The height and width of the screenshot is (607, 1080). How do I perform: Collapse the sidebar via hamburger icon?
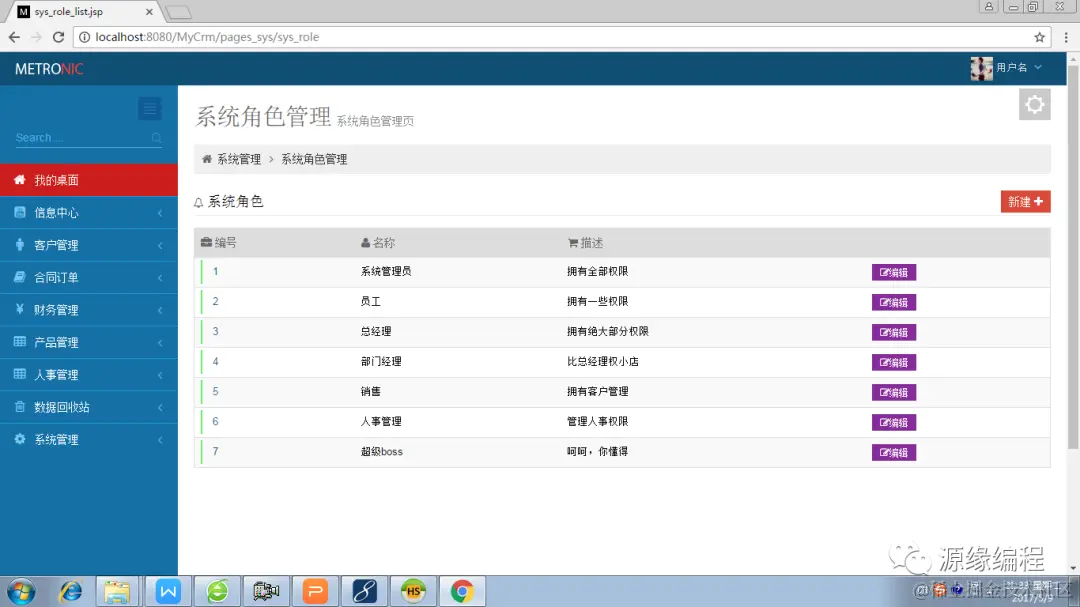pyautogui.click(x=149, y=108)
